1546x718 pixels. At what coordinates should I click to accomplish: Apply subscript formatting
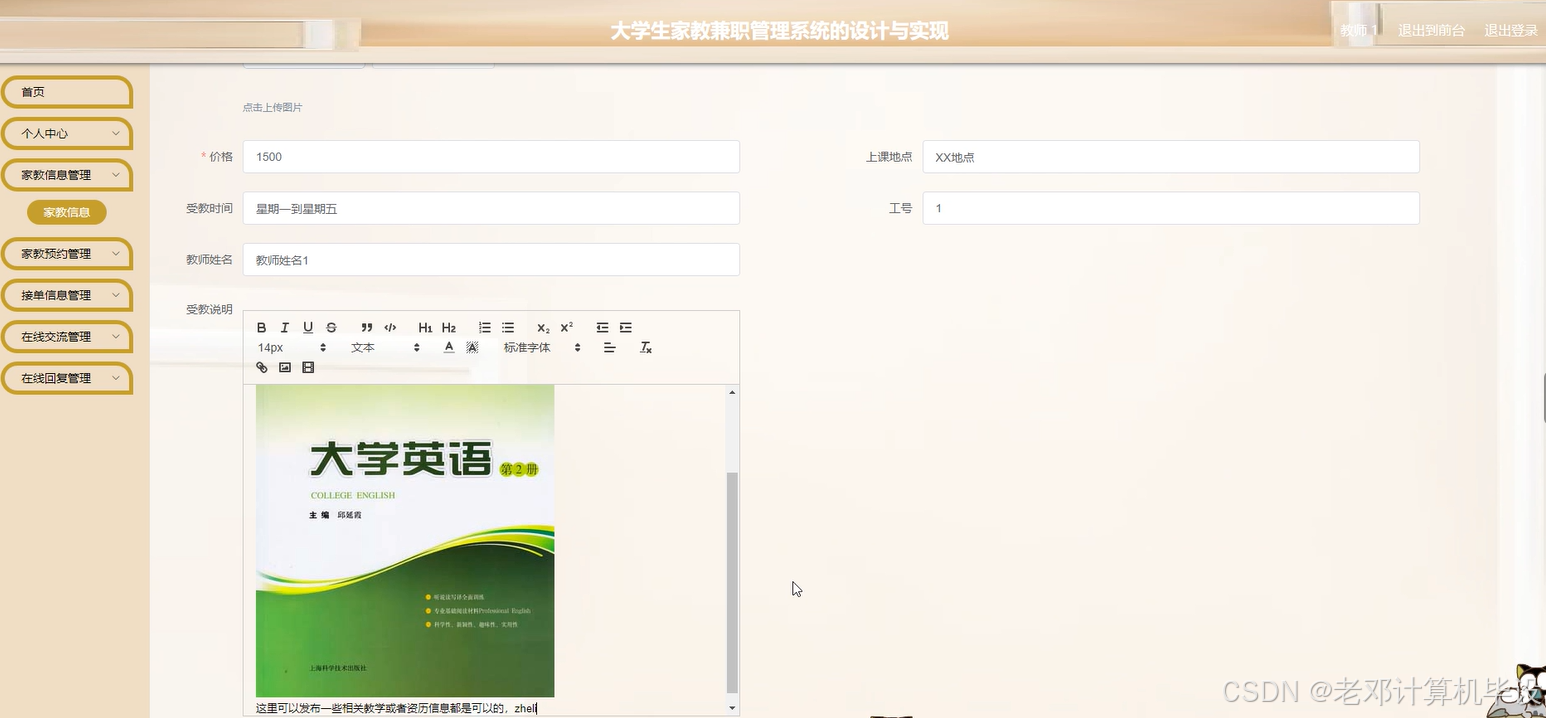[543, 328]
